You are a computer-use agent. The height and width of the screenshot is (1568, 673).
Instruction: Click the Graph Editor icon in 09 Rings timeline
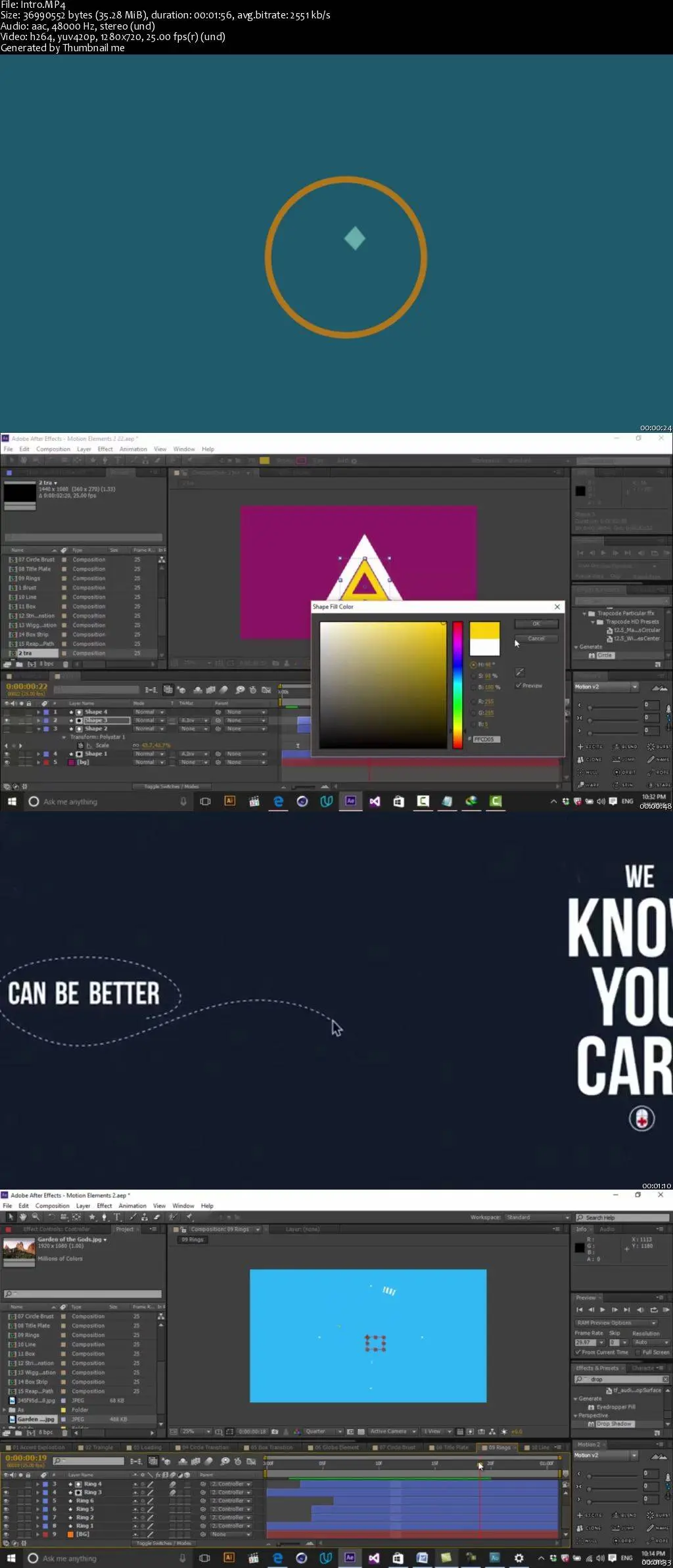tap(251, 1462)
